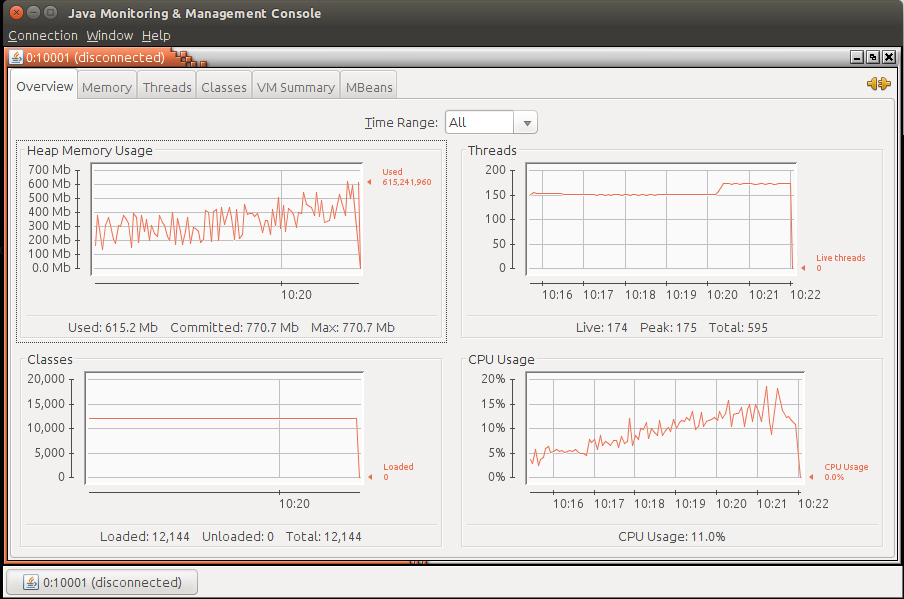The width and height of the screenshot is (904, 599).
Task: Close the 0:10001 internal frame
Action: (x=889, y=57)
